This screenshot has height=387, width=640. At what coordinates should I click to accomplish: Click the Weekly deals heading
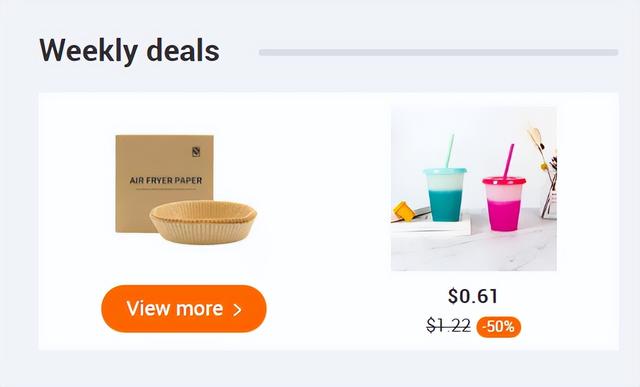coord(129,51)
